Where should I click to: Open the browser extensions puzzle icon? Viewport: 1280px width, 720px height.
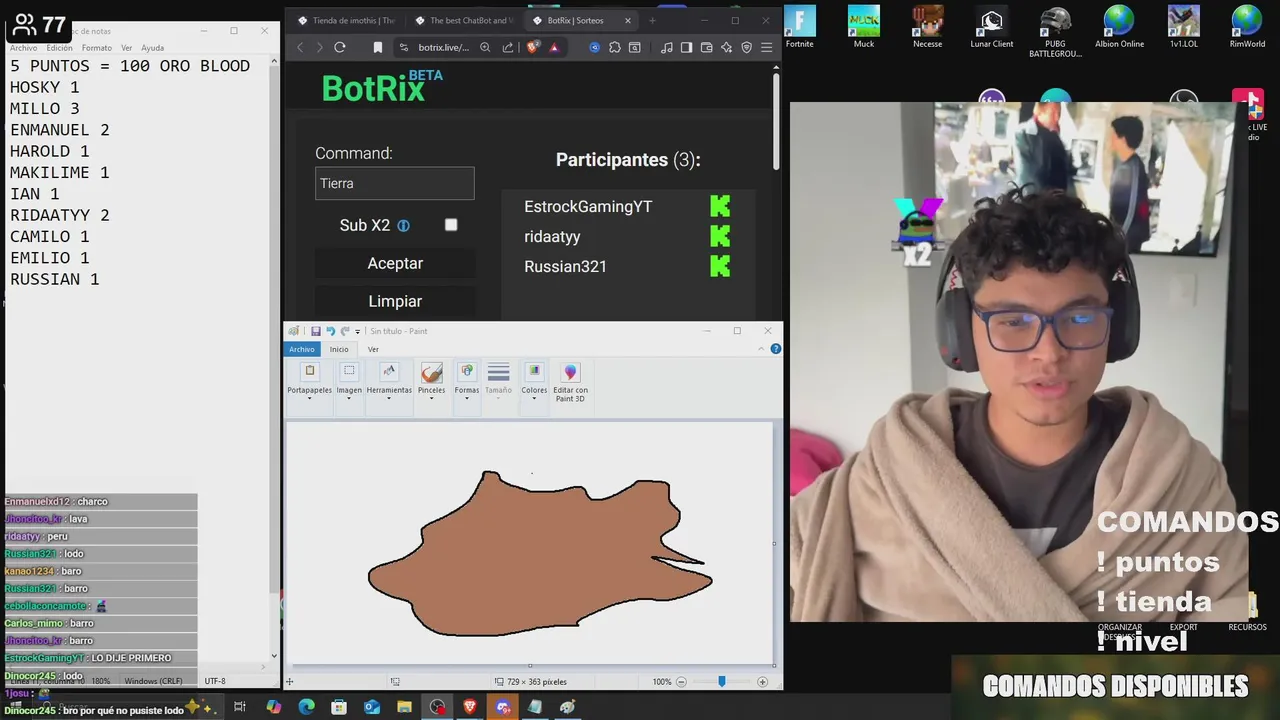pos(615,47)
